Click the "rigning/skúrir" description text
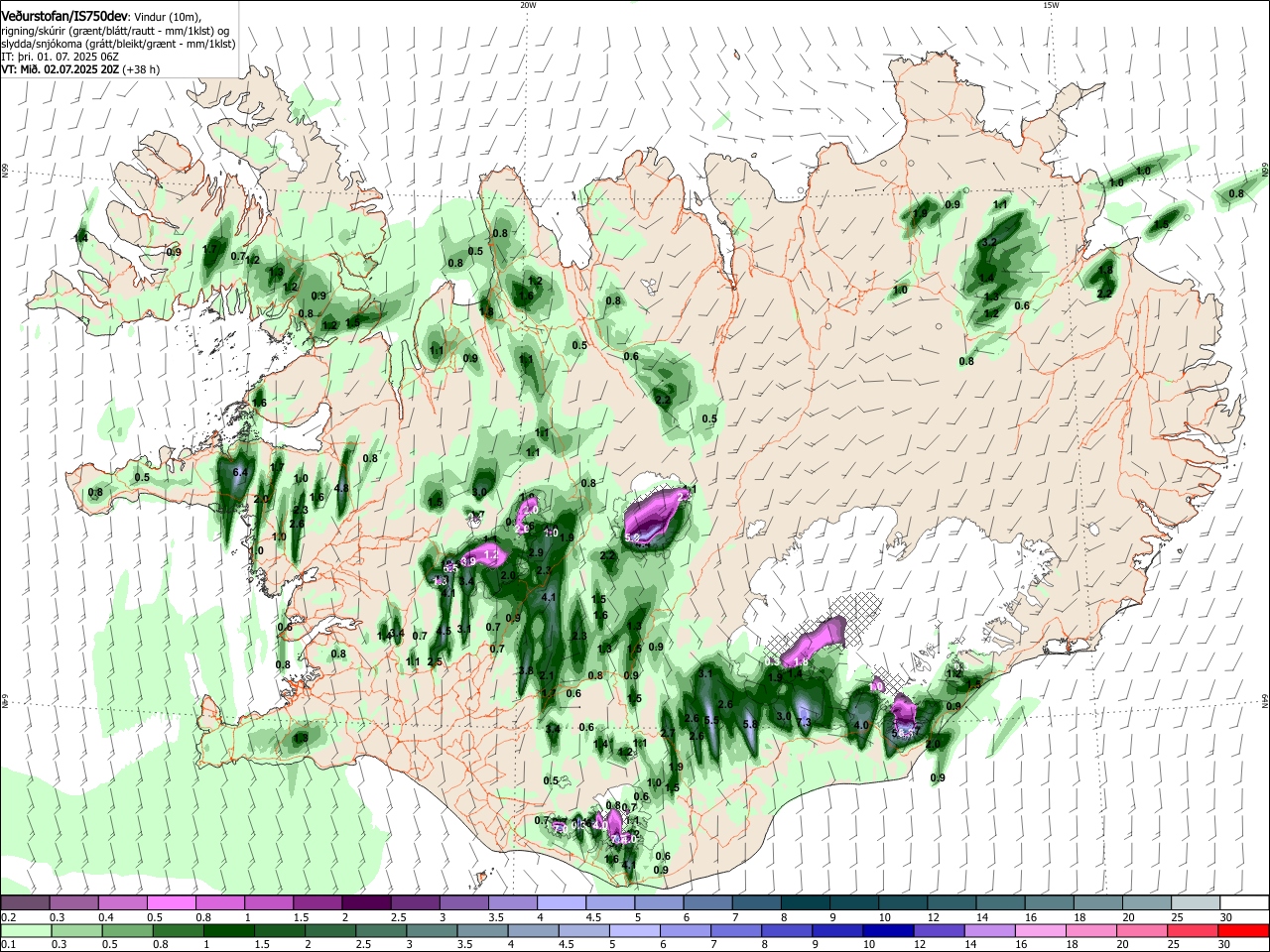1270x952 pixels. pyautogui.click(x=36, y=31)
